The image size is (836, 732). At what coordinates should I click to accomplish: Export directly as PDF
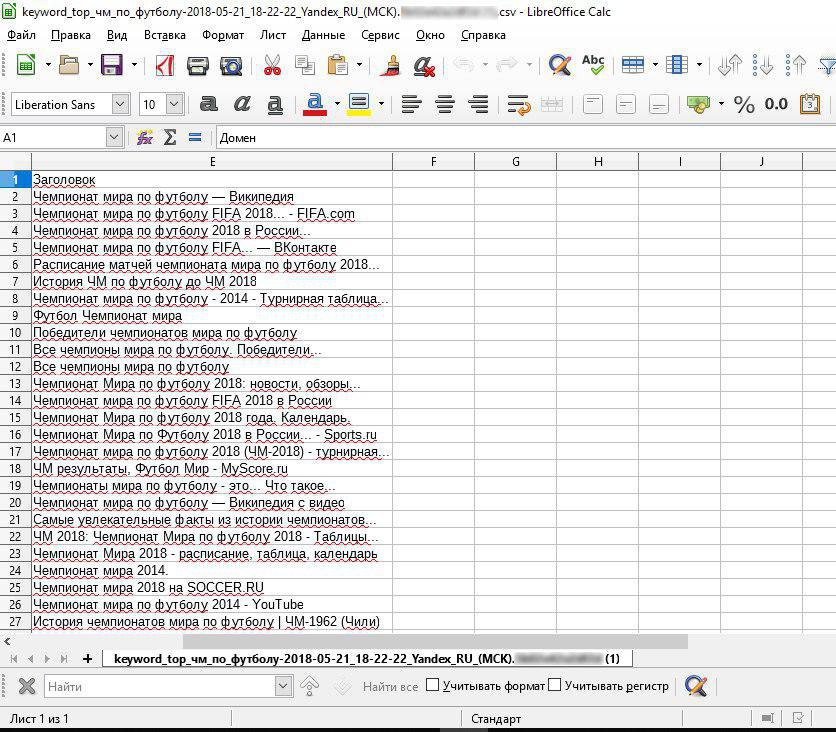point(165,66)
